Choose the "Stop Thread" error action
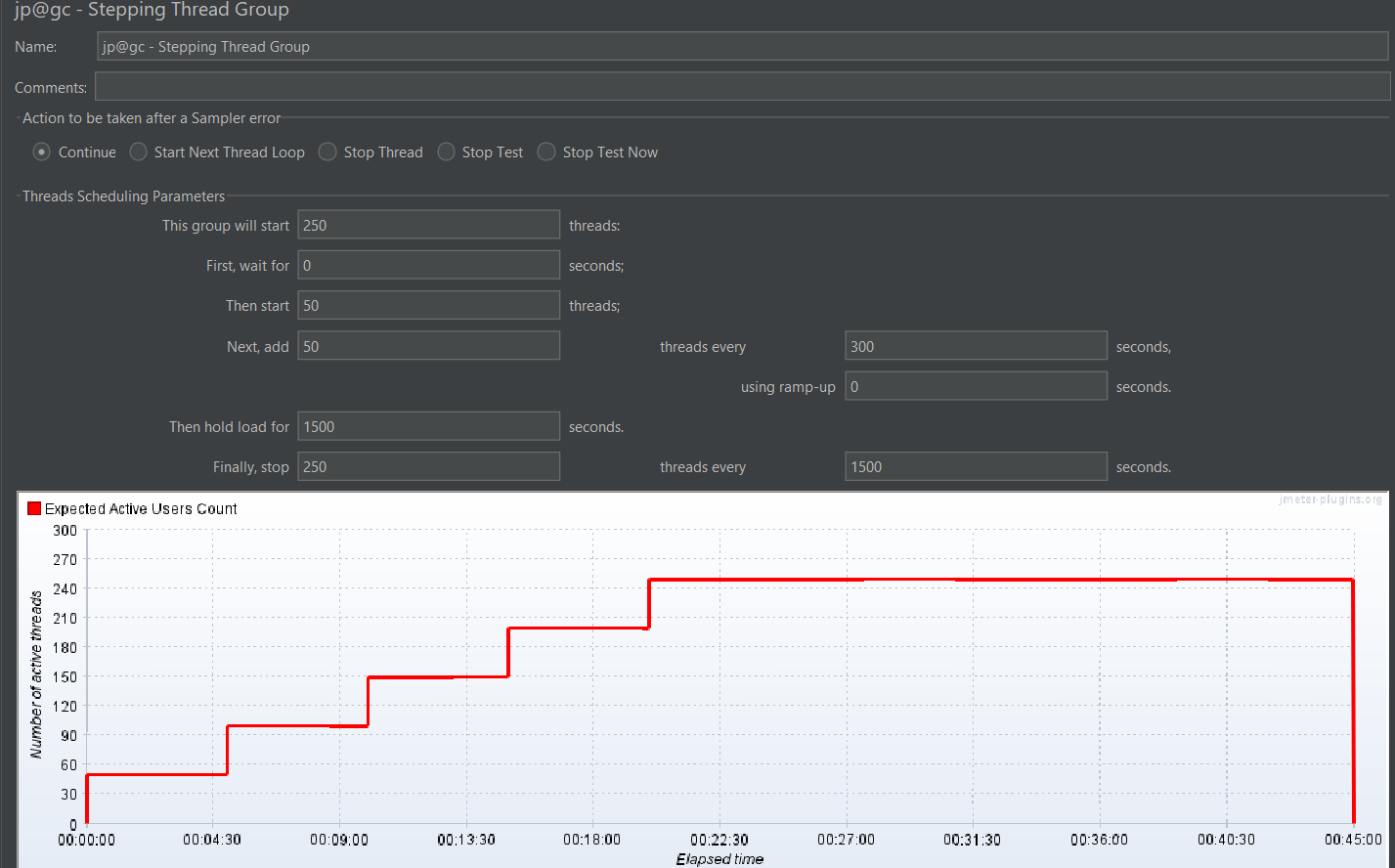 click(327, 152)
